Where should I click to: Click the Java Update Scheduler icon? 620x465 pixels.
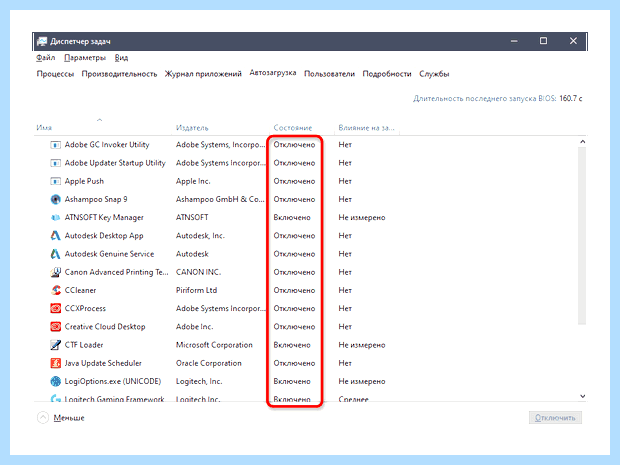tap(55, 363)
